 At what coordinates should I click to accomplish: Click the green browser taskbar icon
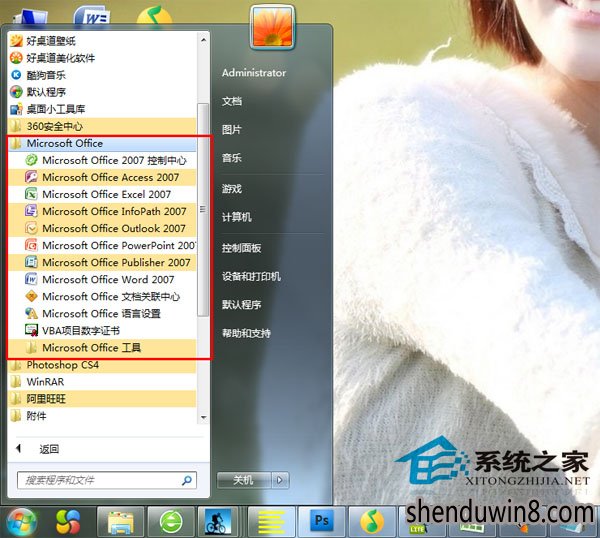[x=171, y=522]
